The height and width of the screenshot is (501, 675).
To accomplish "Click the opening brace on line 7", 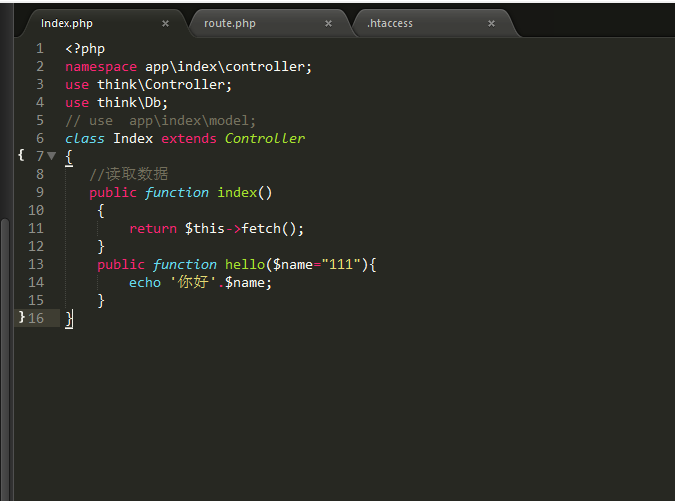I will click(x=69, y=157).
